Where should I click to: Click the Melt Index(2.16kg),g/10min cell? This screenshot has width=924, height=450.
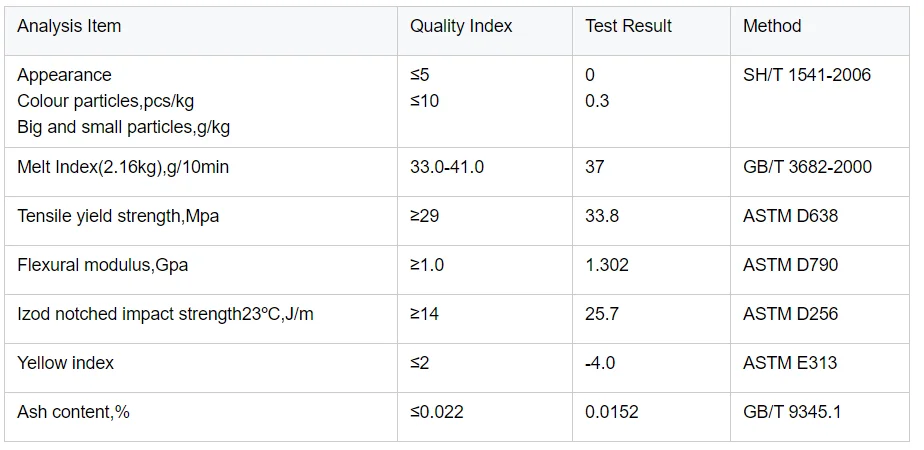tap(123, 167)
